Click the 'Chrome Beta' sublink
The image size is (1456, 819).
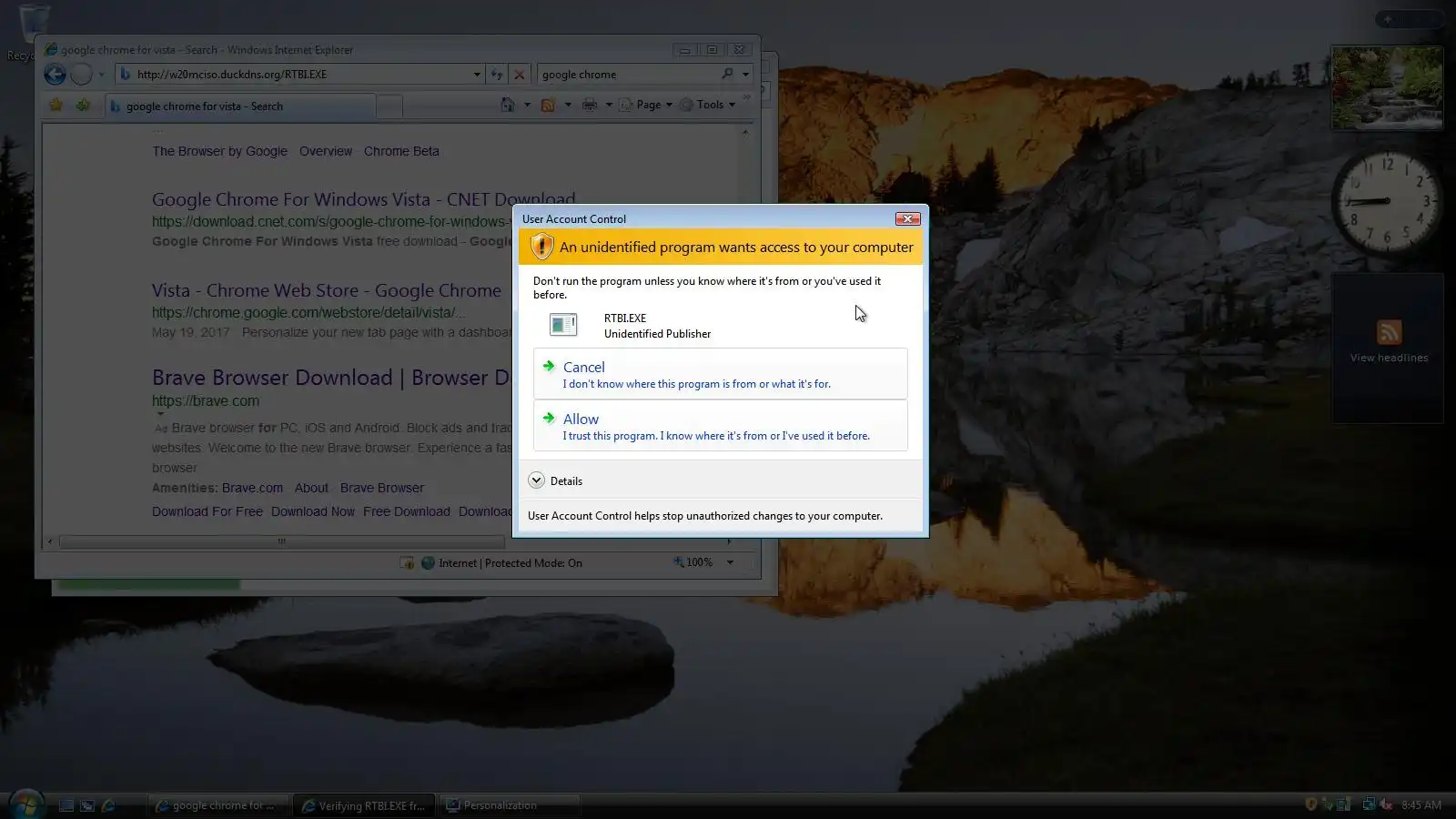(x=401, y=151)
